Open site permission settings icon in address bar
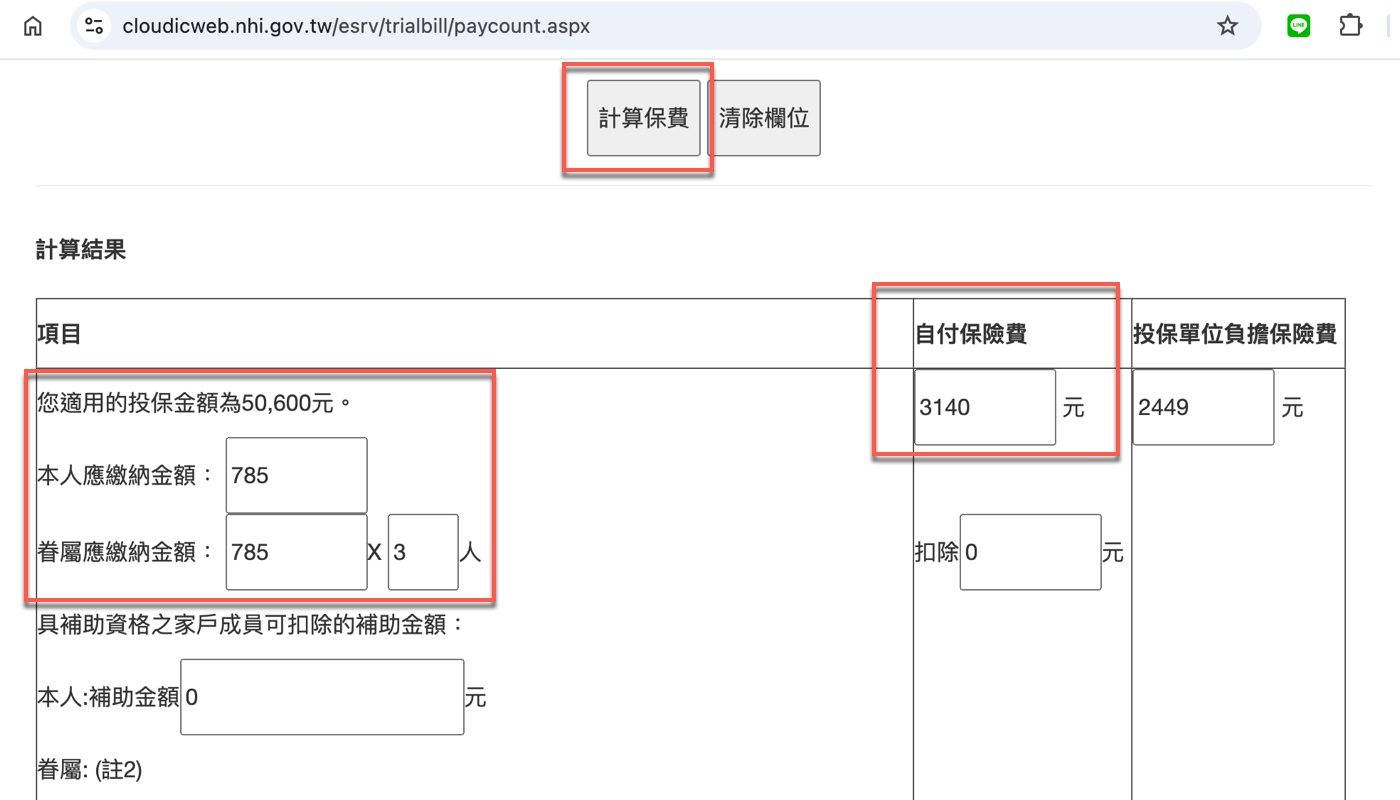 click(x=93, y=25)
